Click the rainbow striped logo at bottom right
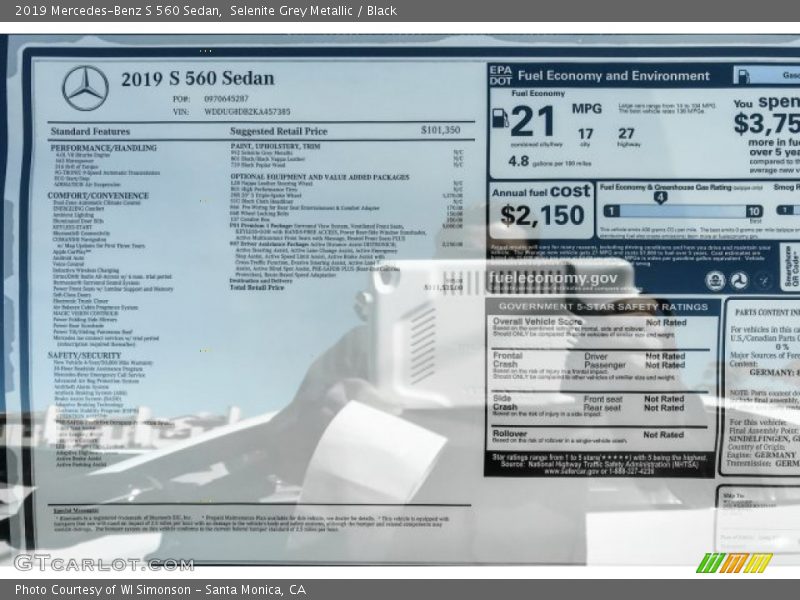This screenshot has height=600, width=800. [x=734, y=563]
